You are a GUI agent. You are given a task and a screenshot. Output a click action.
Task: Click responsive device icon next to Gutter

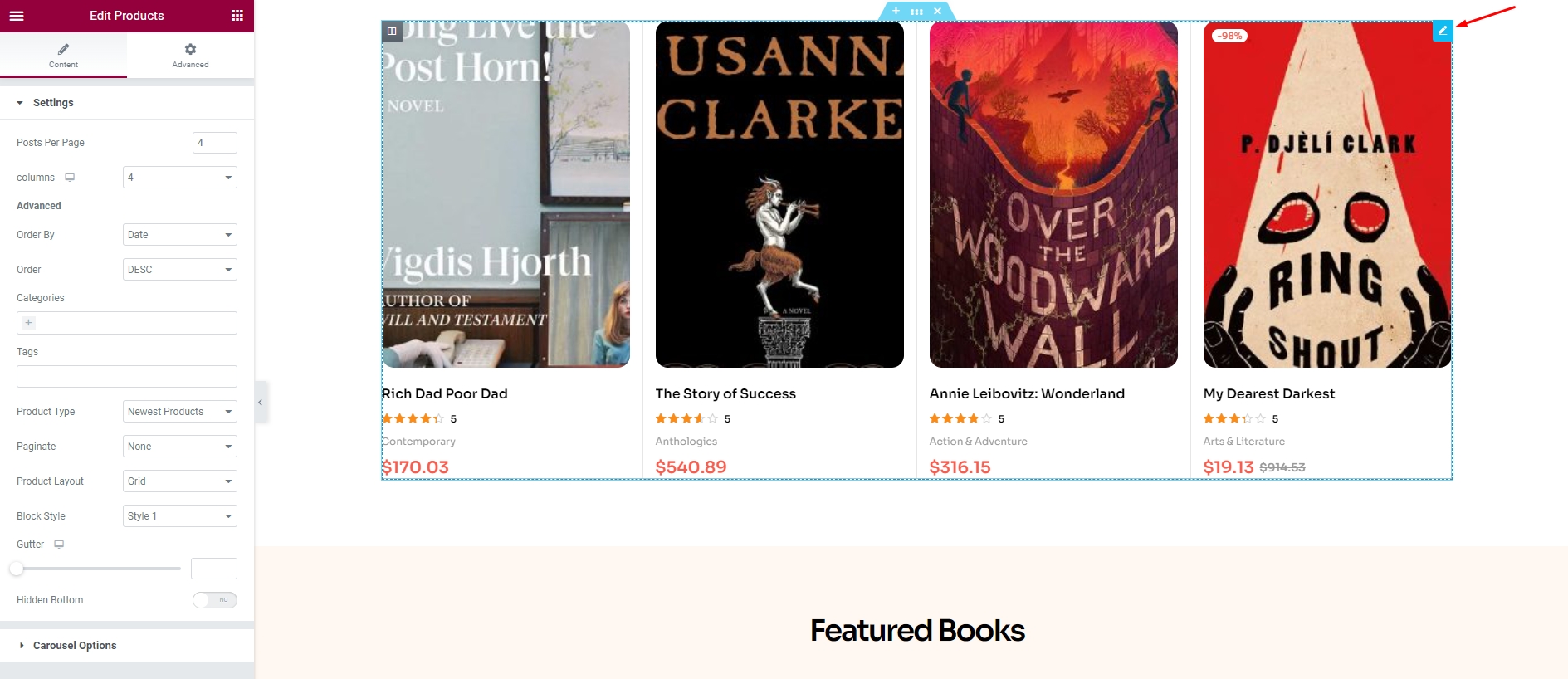point(59,545)
